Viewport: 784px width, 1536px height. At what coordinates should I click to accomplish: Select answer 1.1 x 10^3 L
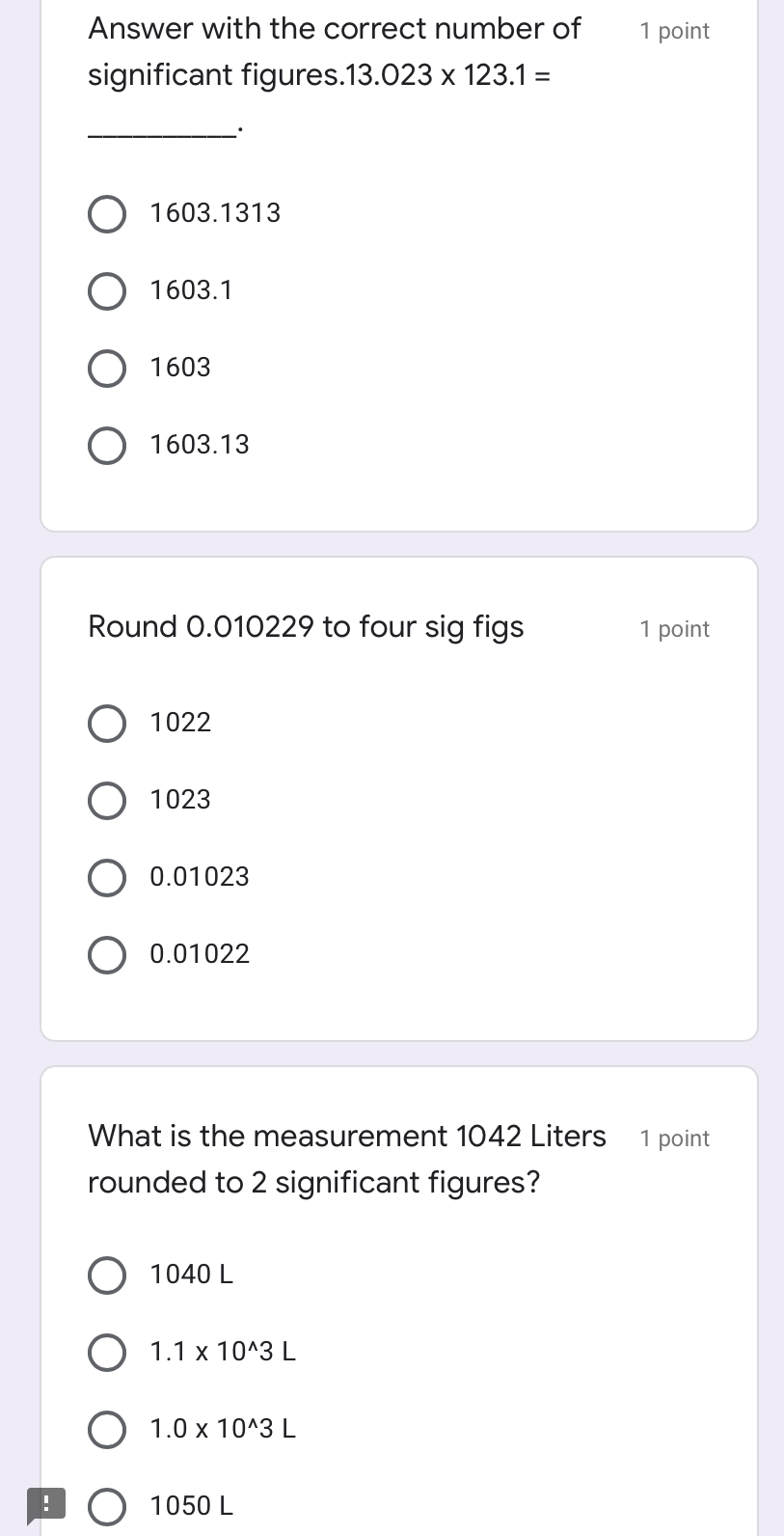pyautogui.click(x=107, y=1352)
